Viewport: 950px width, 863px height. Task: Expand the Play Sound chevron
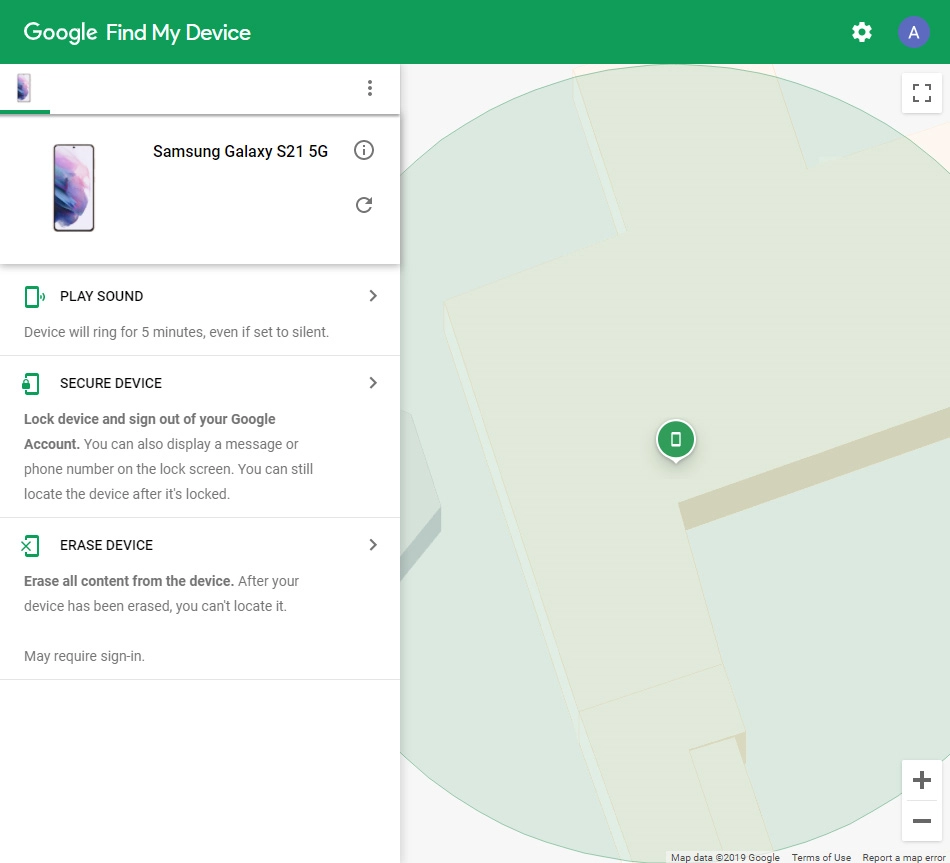coord(373,296)
